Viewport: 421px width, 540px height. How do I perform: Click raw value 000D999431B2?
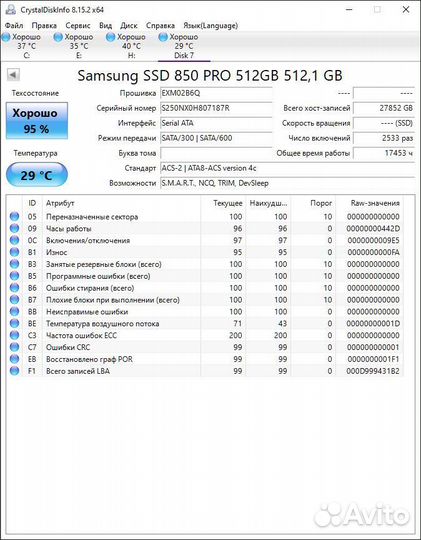click(373, 371)
